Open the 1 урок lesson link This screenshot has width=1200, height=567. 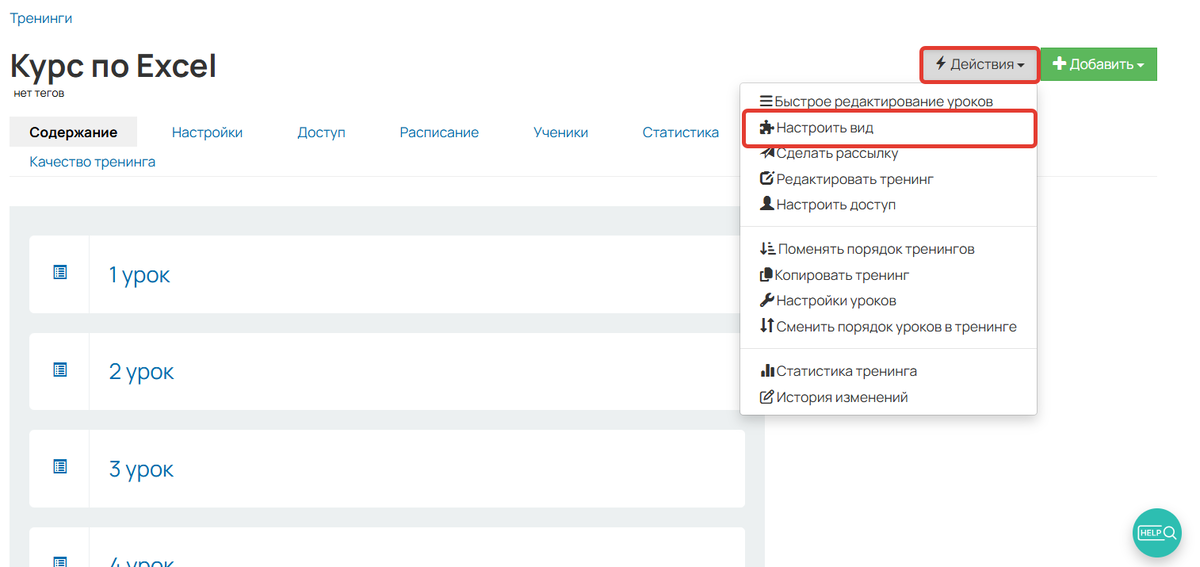pyautogui.click(x=139, y=274)
